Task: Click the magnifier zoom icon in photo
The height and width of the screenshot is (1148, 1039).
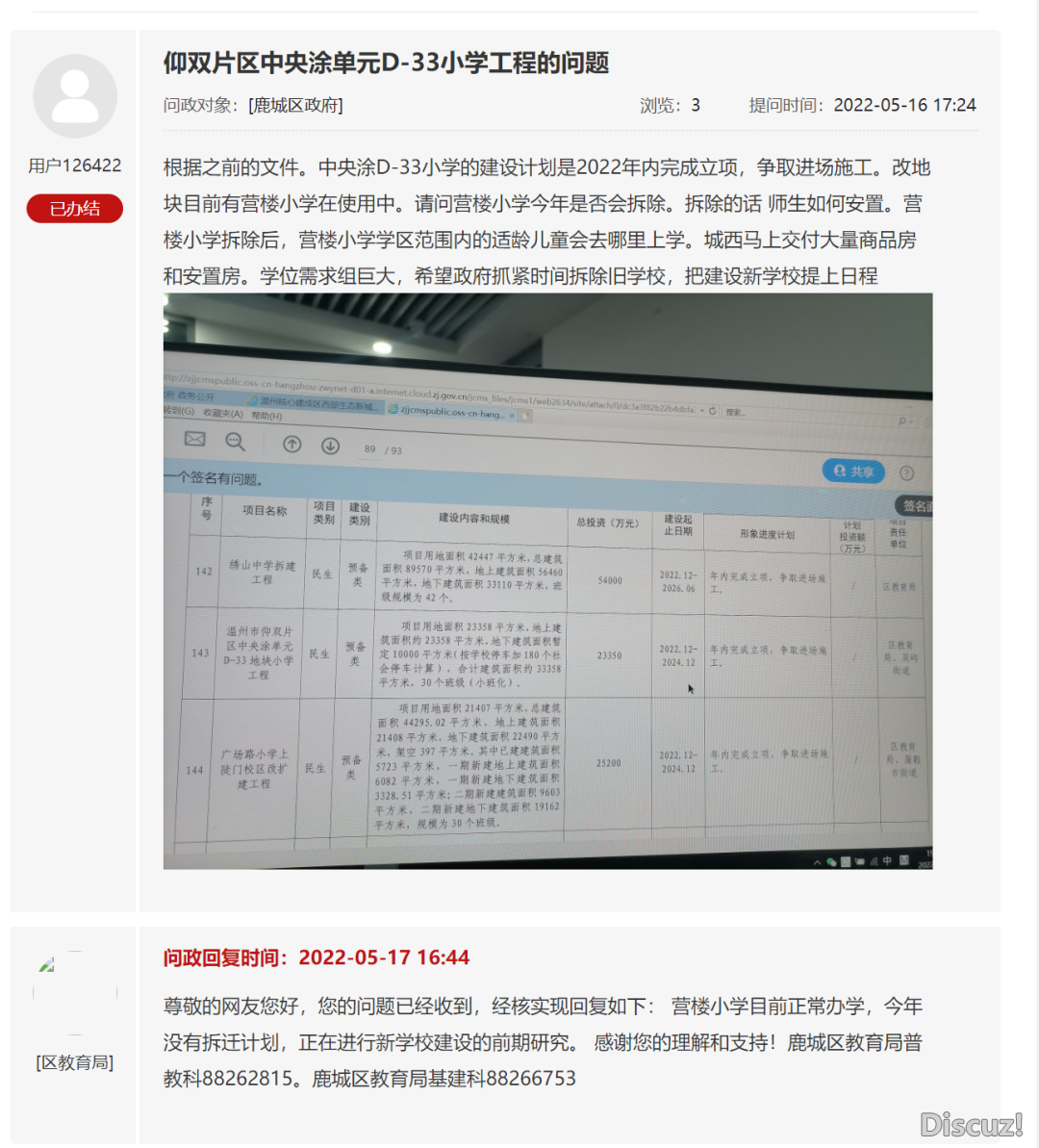Action: point(235,442)
